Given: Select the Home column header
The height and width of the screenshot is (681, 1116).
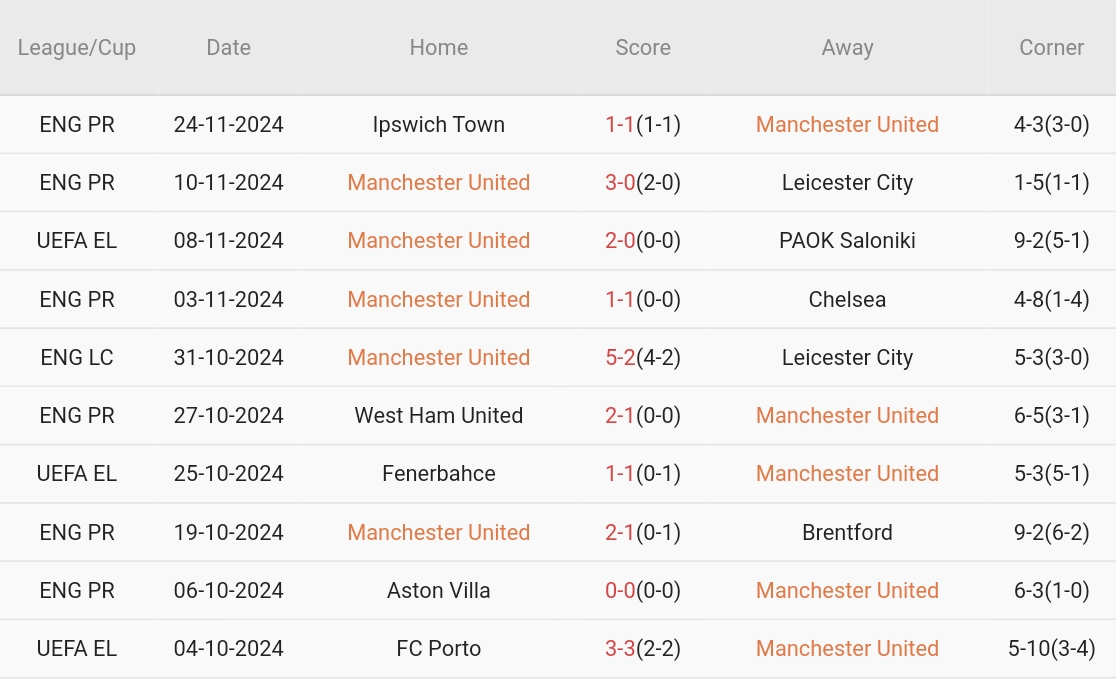Looking at the screenshot, I should pyautogui.click(x=438, y=48).
